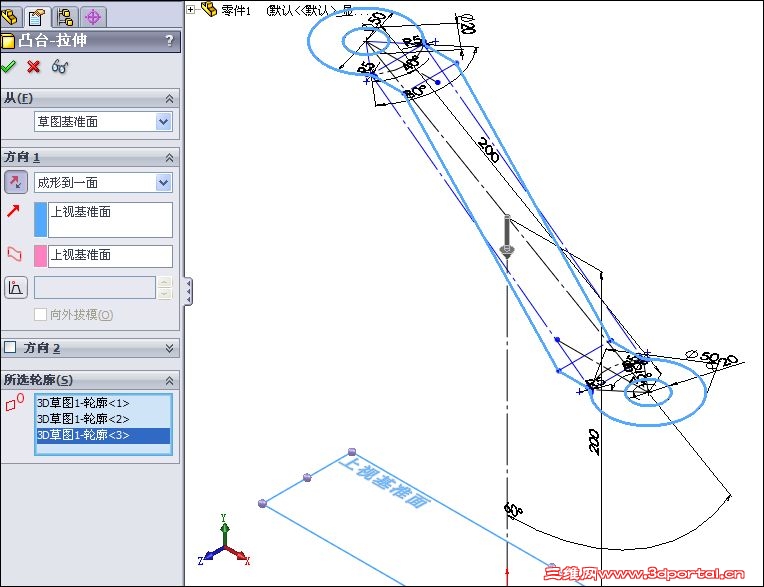
Task: Toggle detailed preview glasses icon
Action: pyautogui.click(x=60, y=66)
